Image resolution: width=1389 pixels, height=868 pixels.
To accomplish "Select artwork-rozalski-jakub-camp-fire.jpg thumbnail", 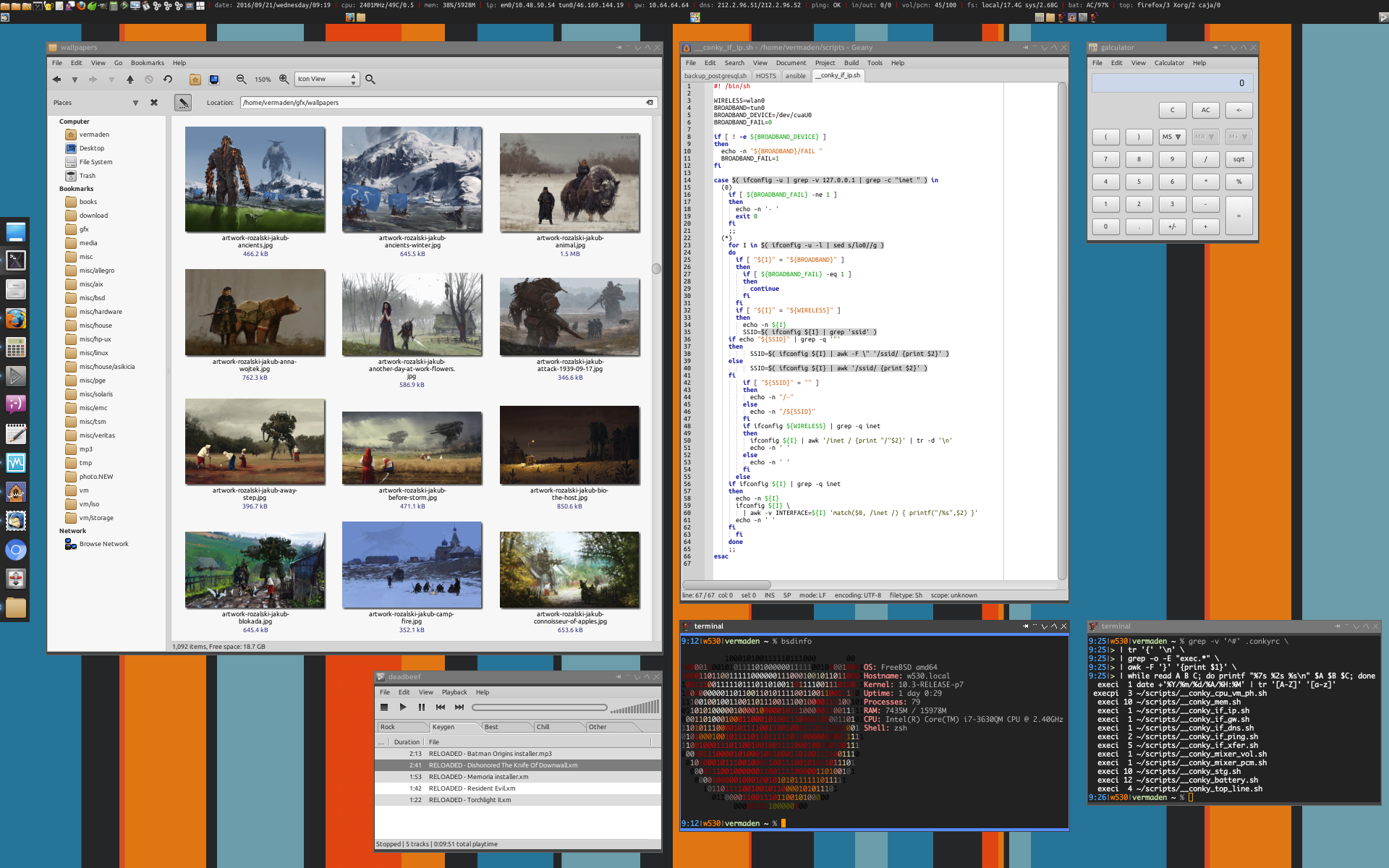I will tap(412, 565).
